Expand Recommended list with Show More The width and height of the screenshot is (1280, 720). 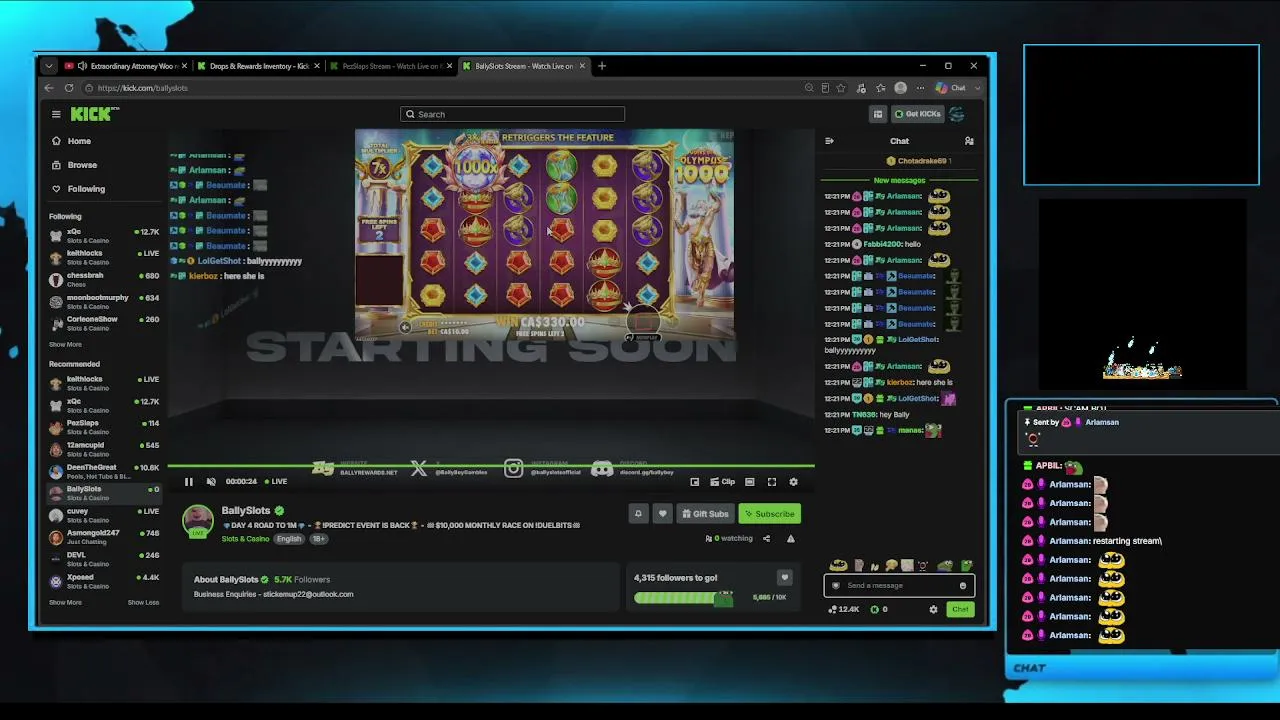65,602
